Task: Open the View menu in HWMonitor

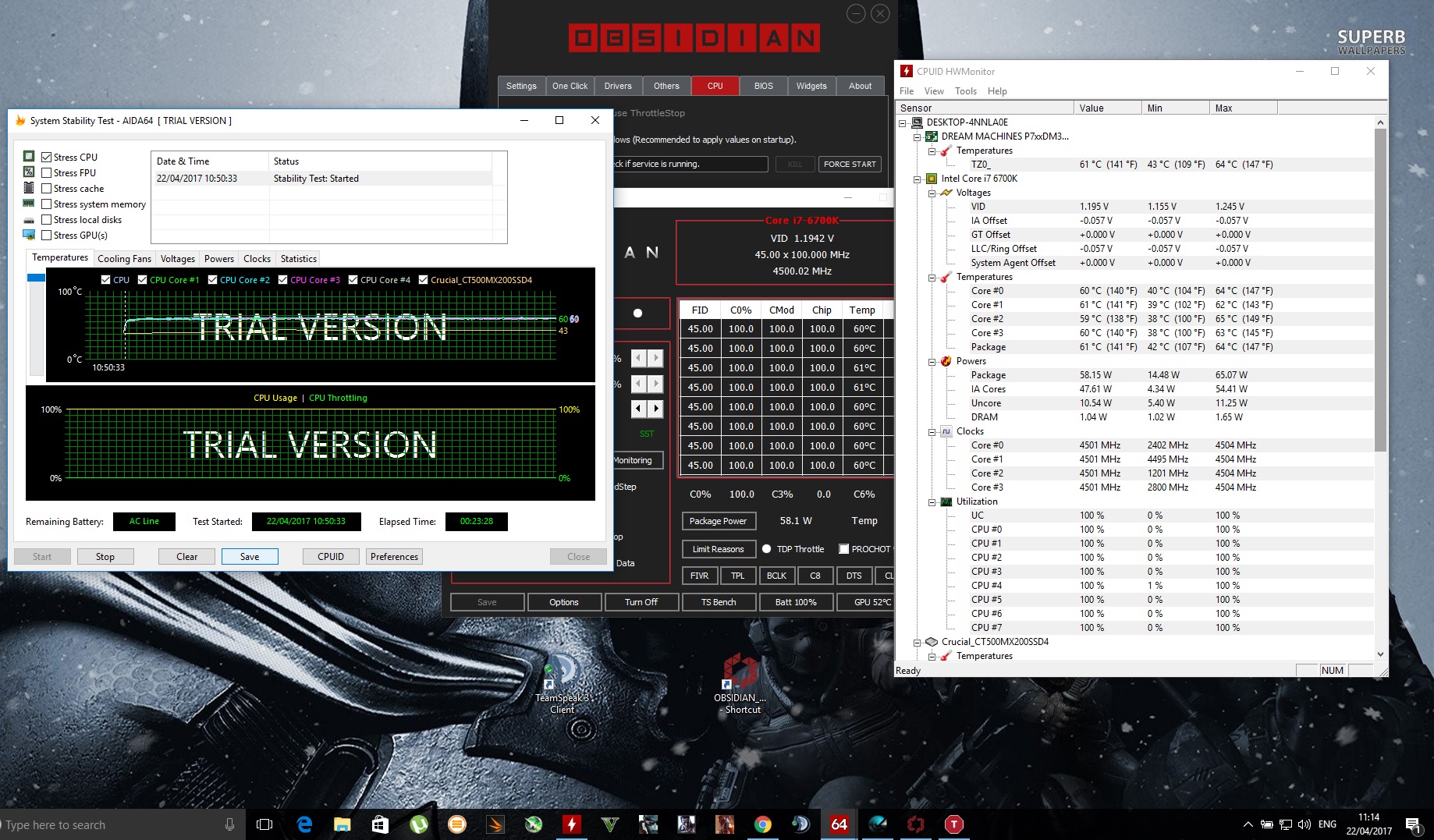Action: [934, 91]
